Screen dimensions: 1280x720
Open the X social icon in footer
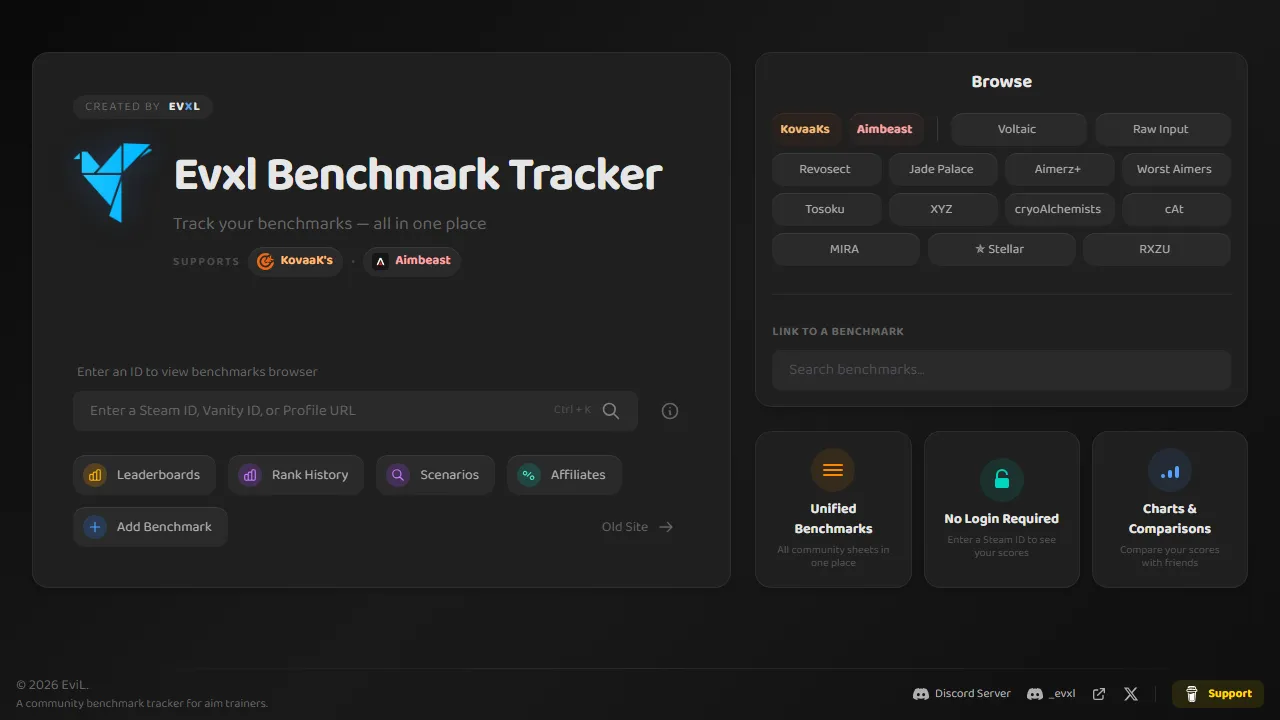[x=1131, y=694]
